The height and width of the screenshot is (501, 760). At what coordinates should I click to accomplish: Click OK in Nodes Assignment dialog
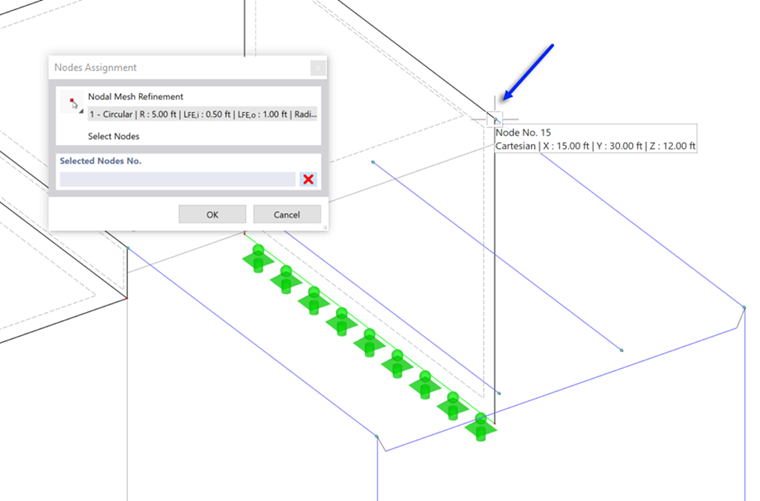click(x=212, y=214)
